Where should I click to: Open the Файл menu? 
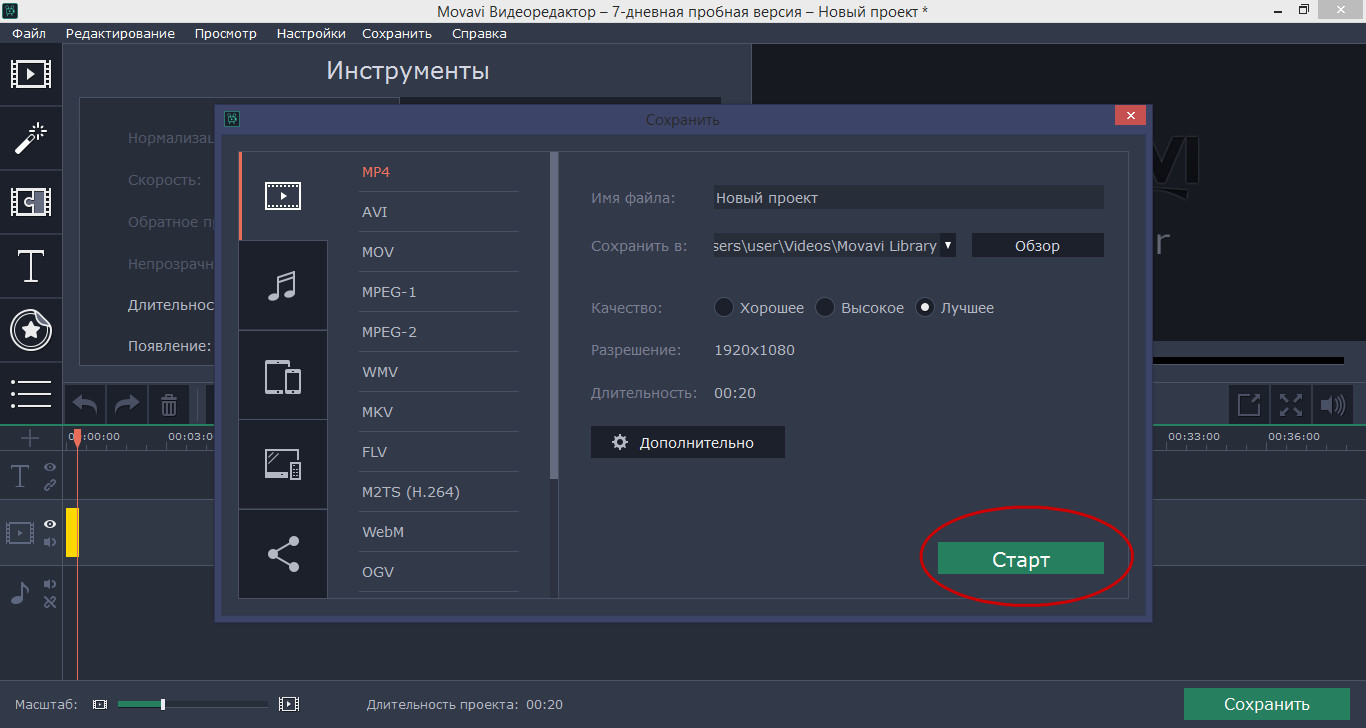pos(29,33)
